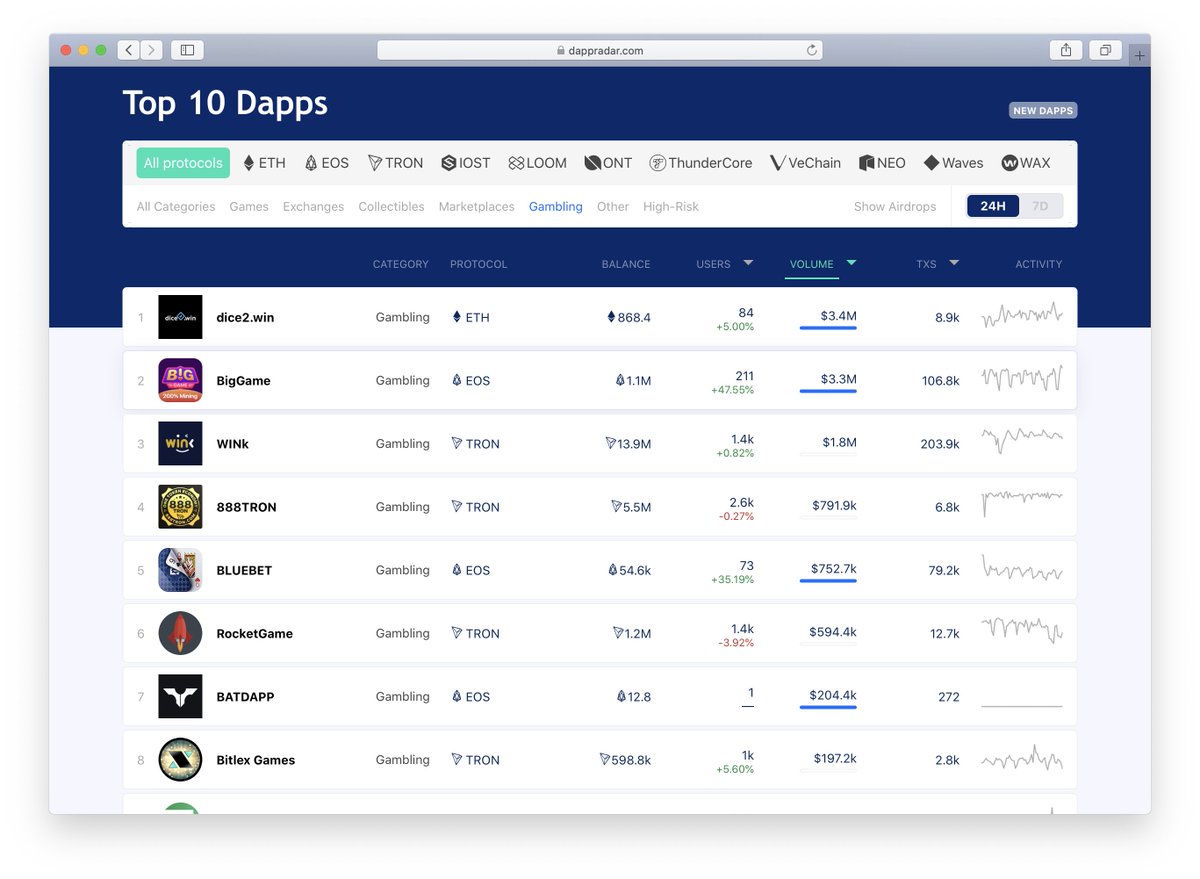Open dice2.win dapp name link
Screen dimensions: 1200x879
coord(245,317)
